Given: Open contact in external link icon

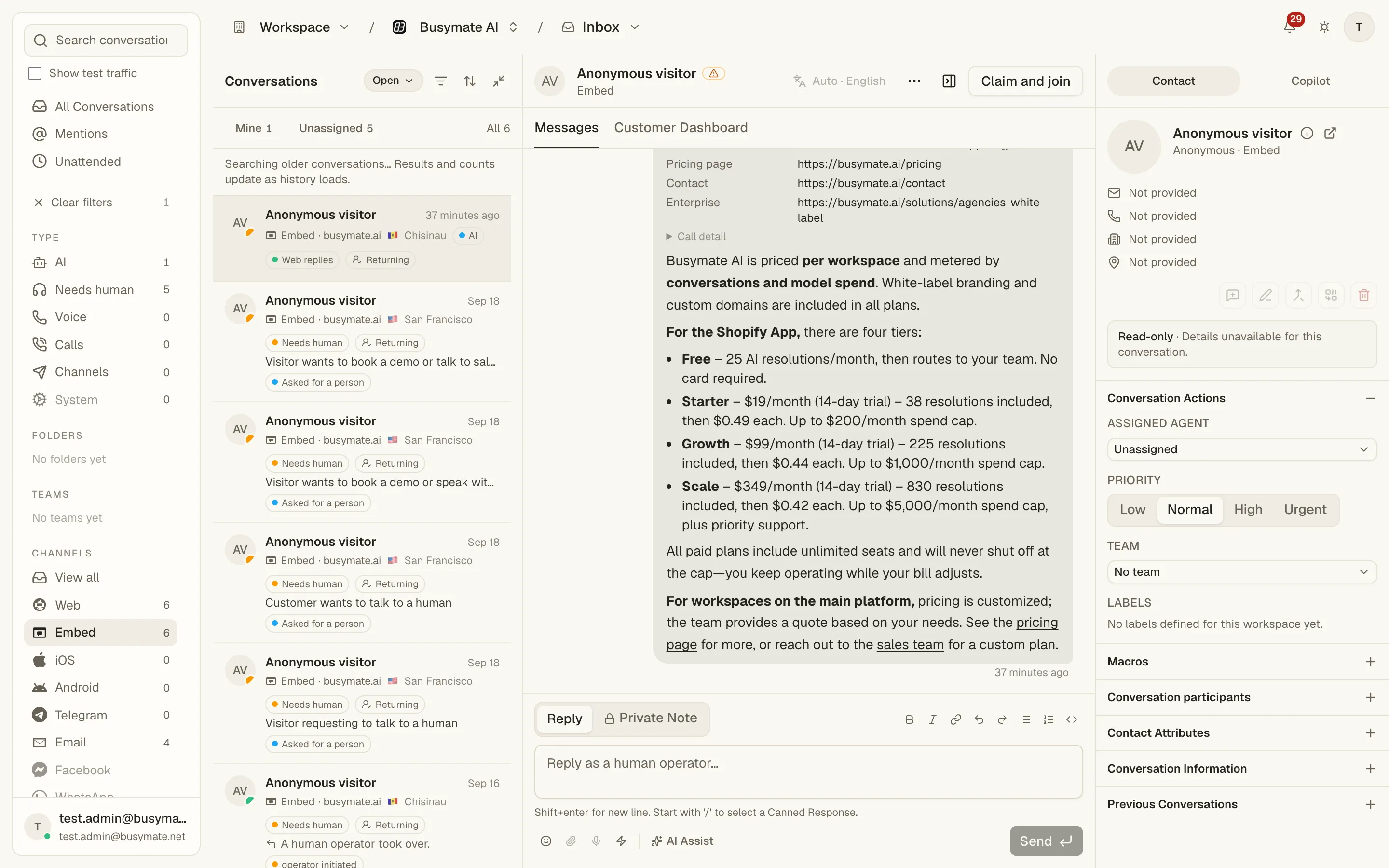Looking at the screenshot, I should [x=1330, y=133].
